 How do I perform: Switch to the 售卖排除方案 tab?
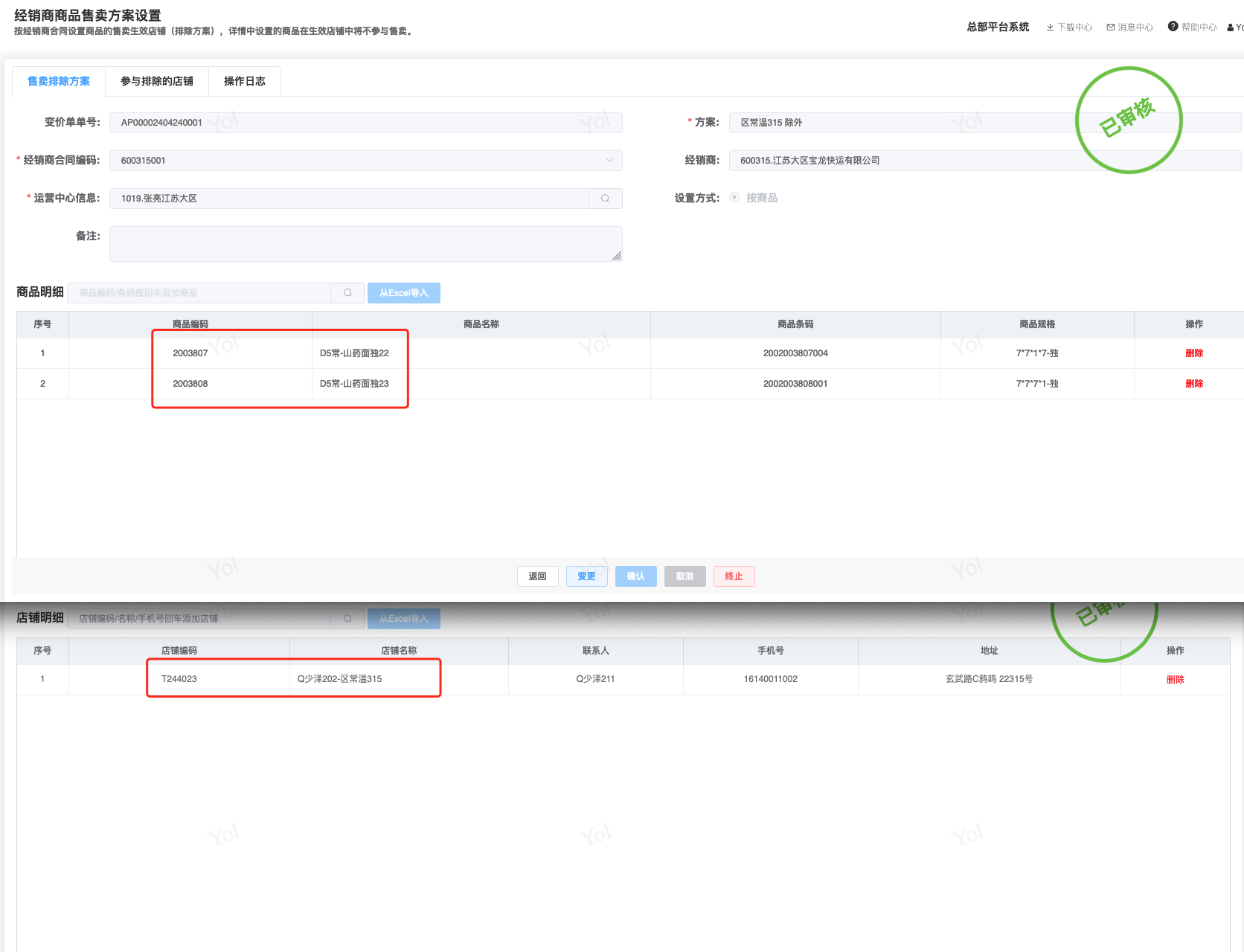tap(59, 81)
